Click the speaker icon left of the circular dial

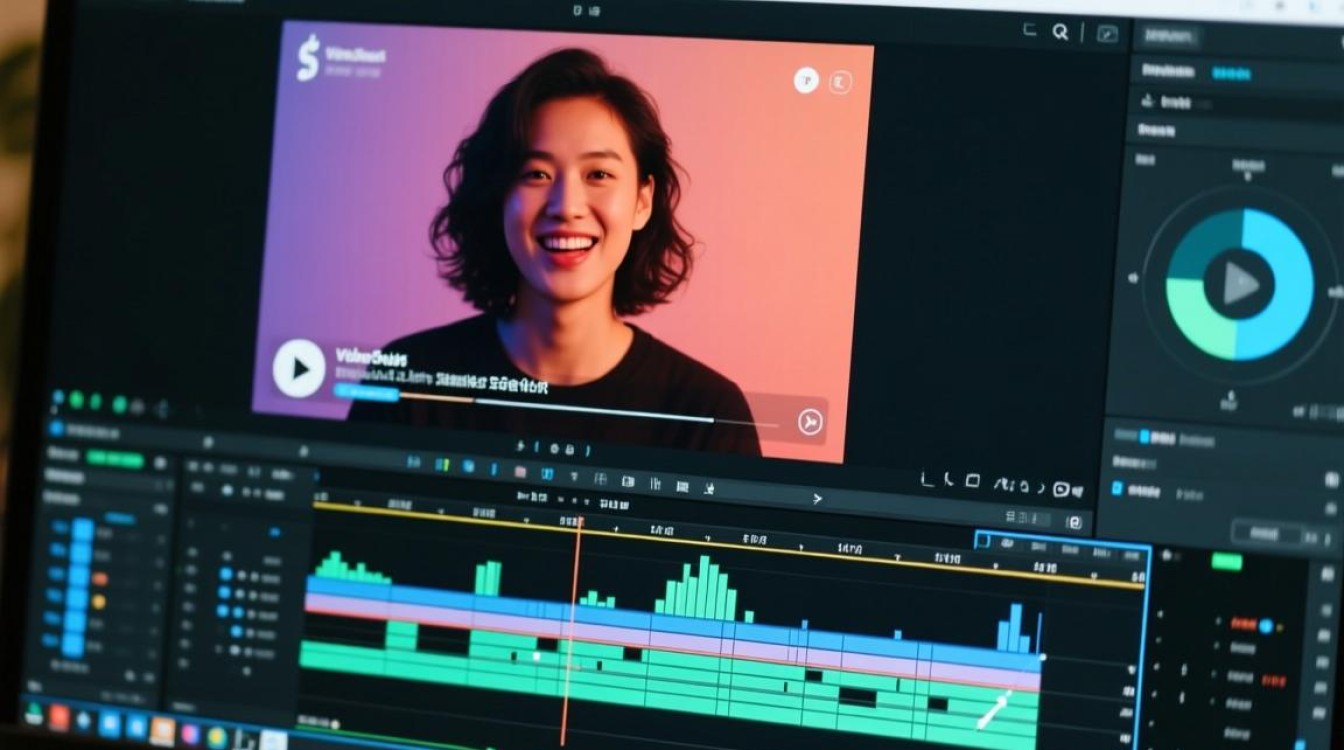pyautogui.click(x=1134, y=279)
